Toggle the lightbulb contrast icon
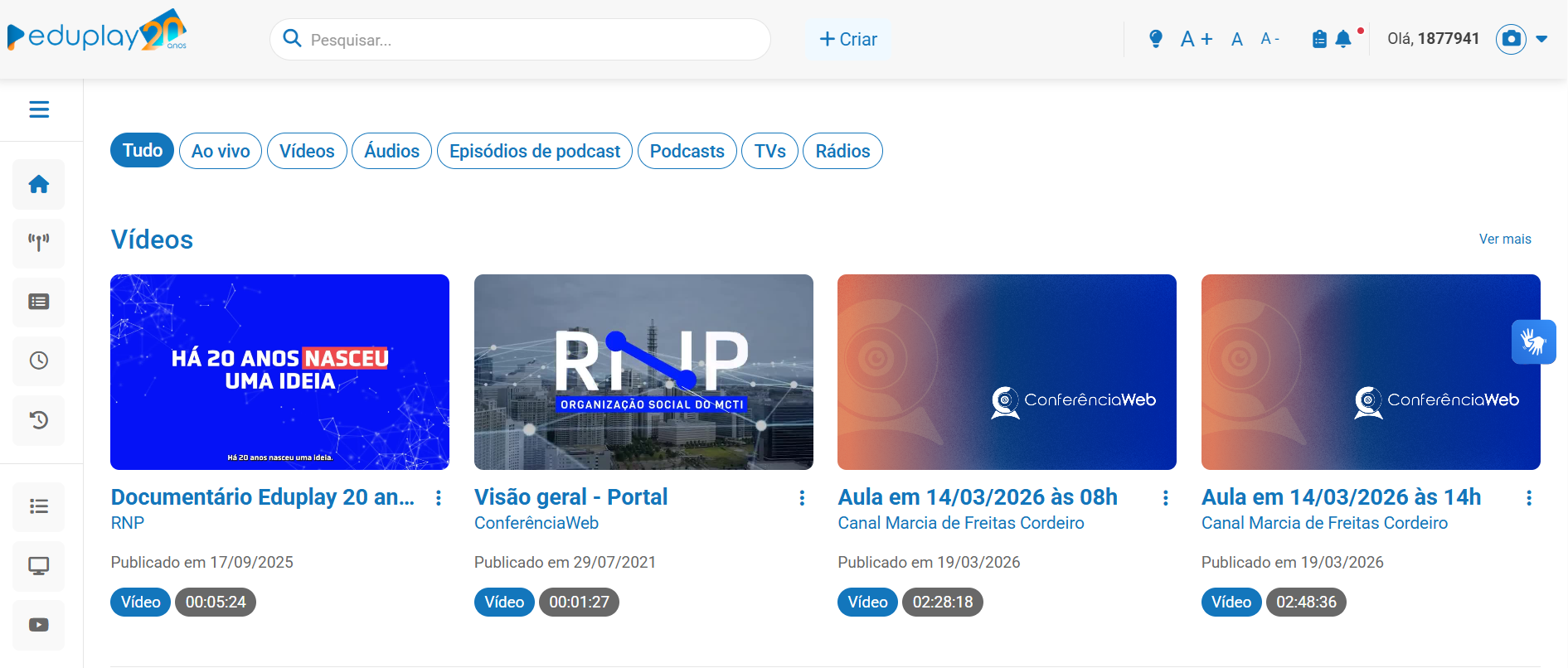 (1156, 39)
